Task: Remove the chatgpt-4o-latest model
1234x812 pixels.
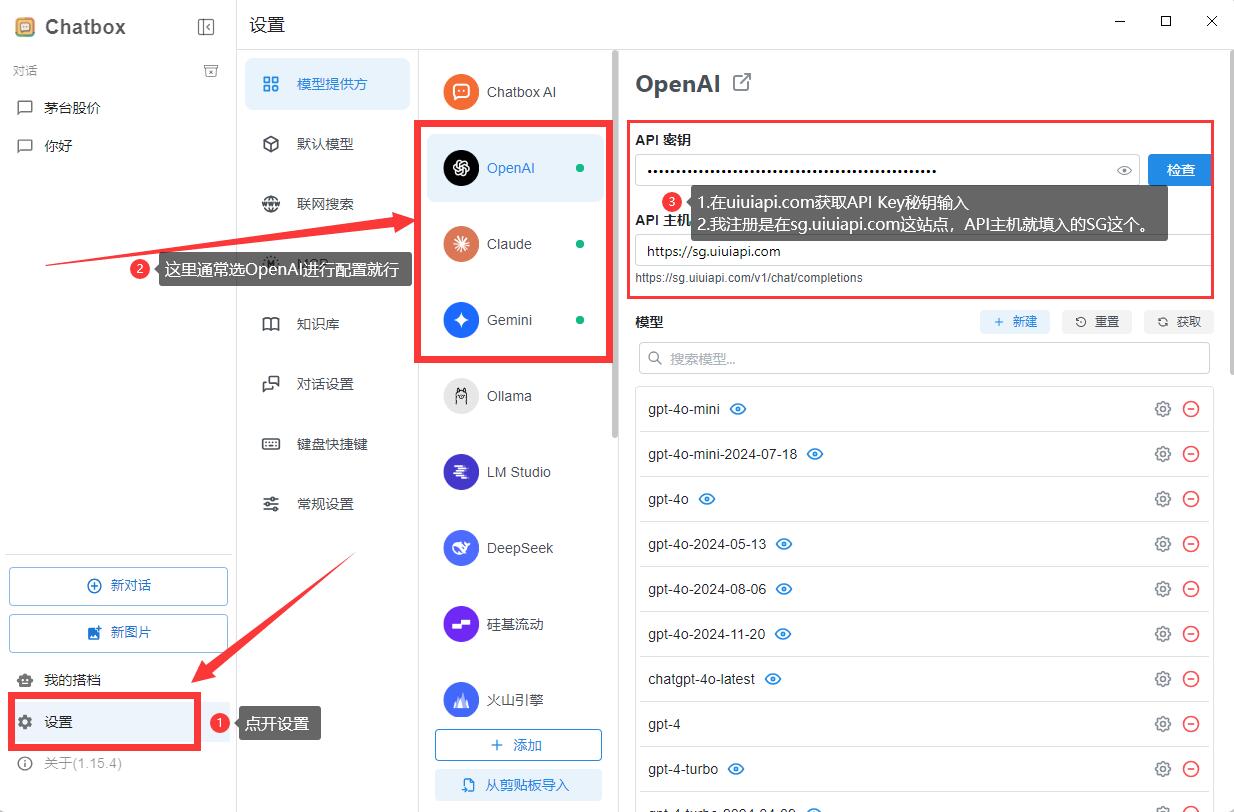Action: coord(1191,679)
